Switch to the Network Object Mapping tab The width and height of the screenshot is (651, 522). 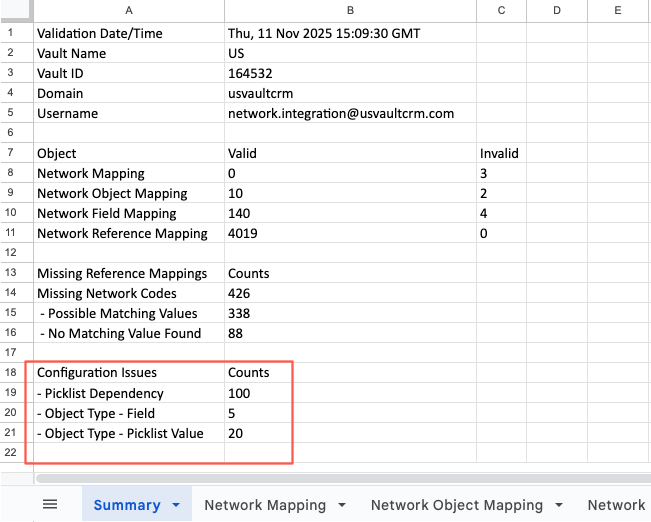(456, 506)
